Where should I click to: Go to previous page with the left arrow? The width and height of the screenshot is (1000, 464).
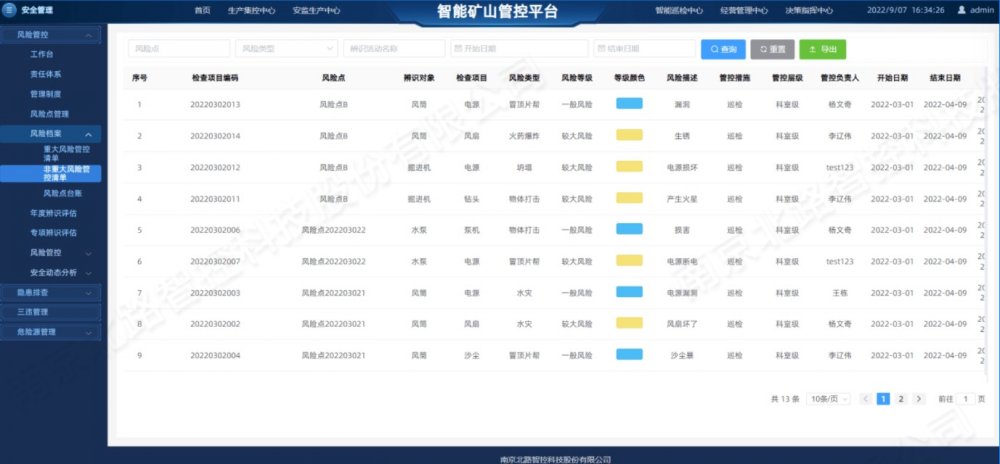866,398
